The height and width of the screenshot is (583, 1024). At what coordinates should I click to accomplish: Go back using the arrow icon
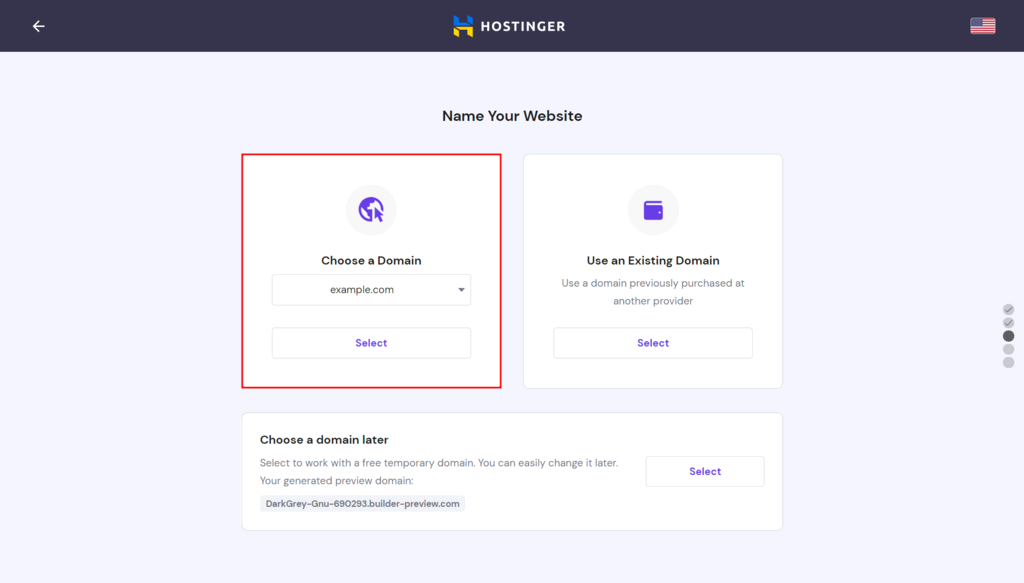[39, 26]
